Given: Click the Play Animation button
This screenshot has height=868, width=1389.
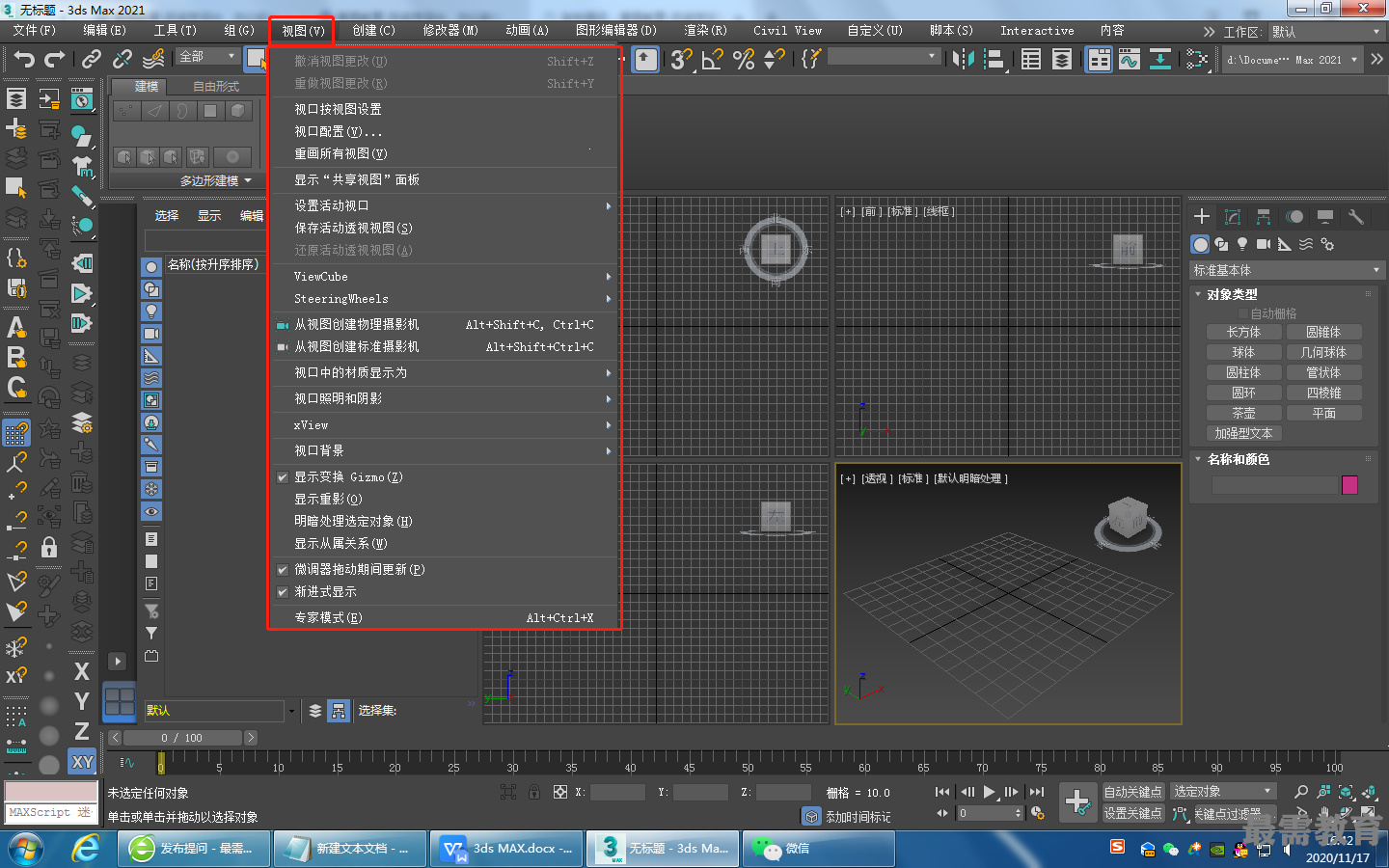Looking at the screenshot, I should pos(989,792).
